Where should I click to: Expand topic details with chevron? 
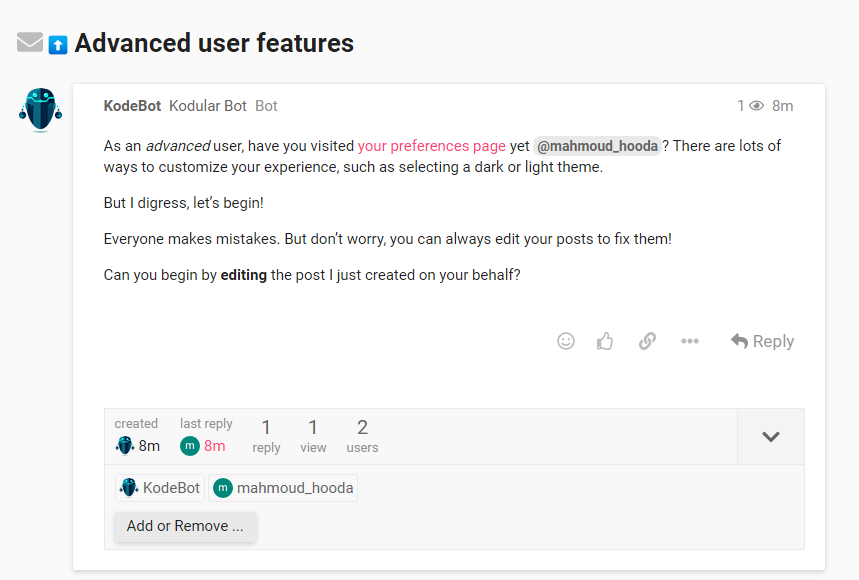tap(771, 437)
